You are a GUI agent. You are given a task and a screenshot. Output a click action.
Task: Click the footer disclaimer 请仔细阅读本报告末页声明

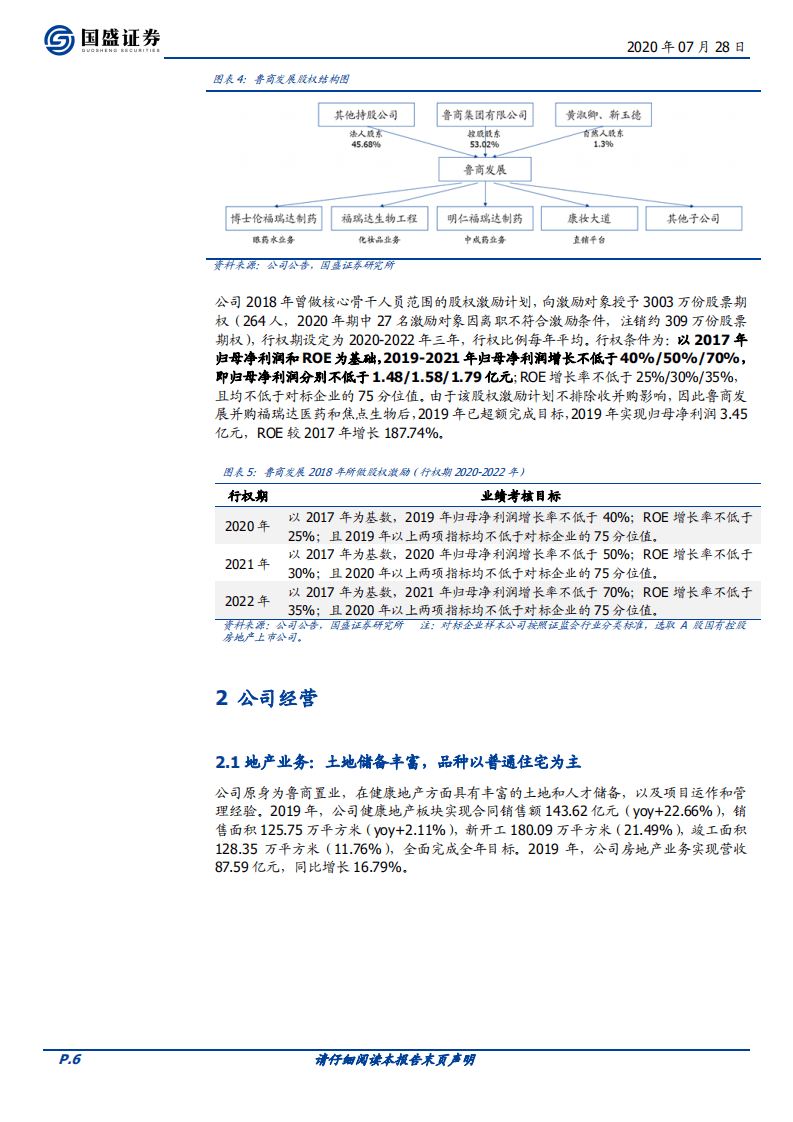(x=395, y=1060)
